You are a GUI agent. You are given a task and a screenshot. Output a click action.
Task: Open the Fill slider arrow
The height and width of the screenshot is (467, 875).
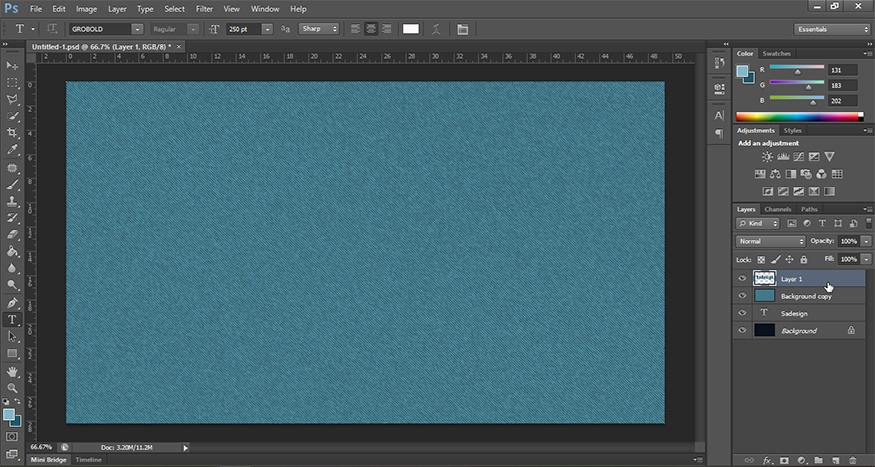coord(866,259)
